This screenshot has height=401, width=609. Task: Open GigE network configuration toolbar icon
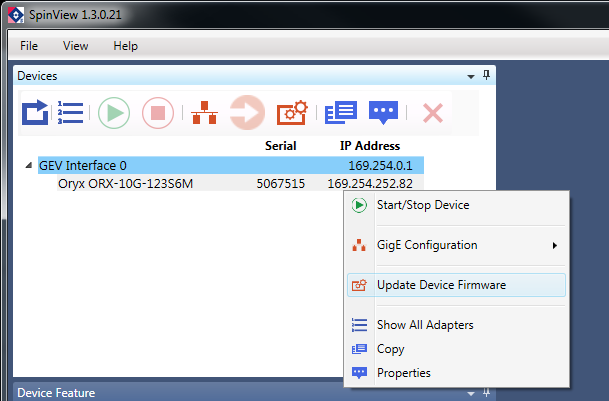tap(204, 113)
